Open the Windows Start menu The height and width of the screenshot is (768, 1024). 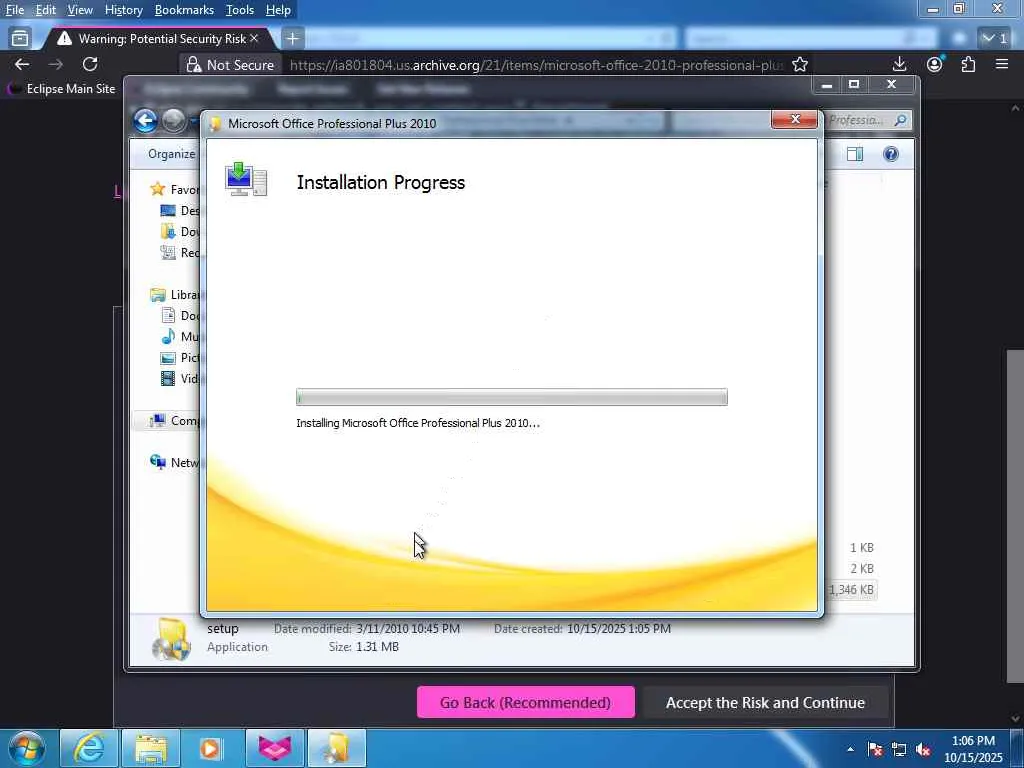pyautogui.click(x=27, y=748)
